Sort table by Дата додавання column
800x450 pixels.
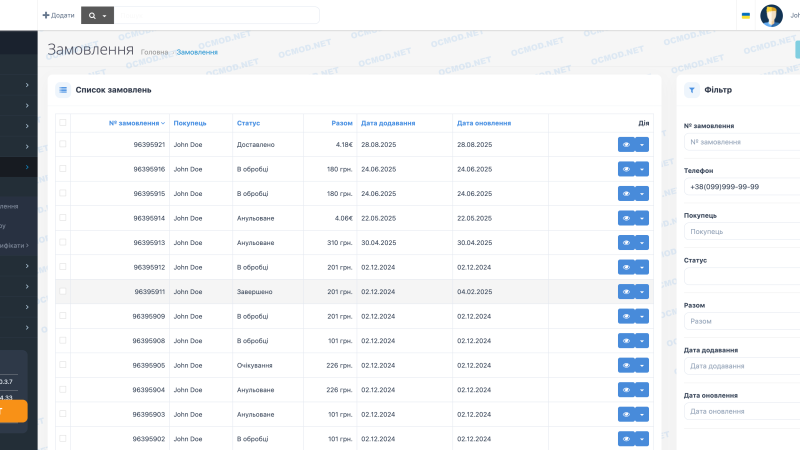[388, 123]
